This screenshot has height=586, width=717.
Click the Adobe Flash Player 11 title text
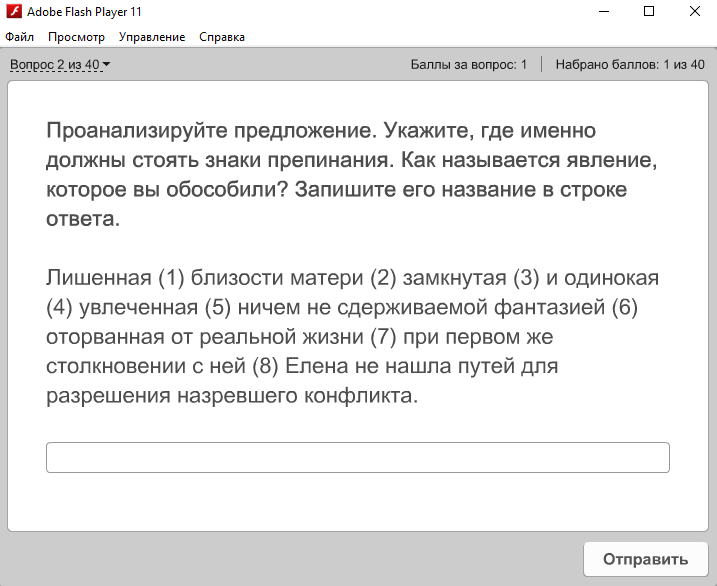pyautogui.click(x=84, y=12)
